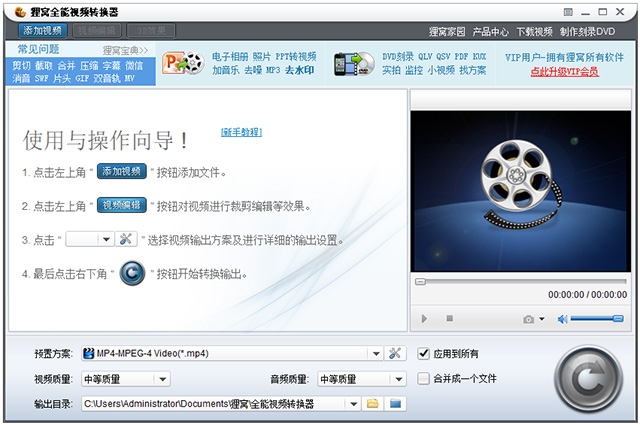The height and width of the screenshot is (425, 640).
Task: Open the 制作刻录DVD menu item
Action: click(587, 31)
